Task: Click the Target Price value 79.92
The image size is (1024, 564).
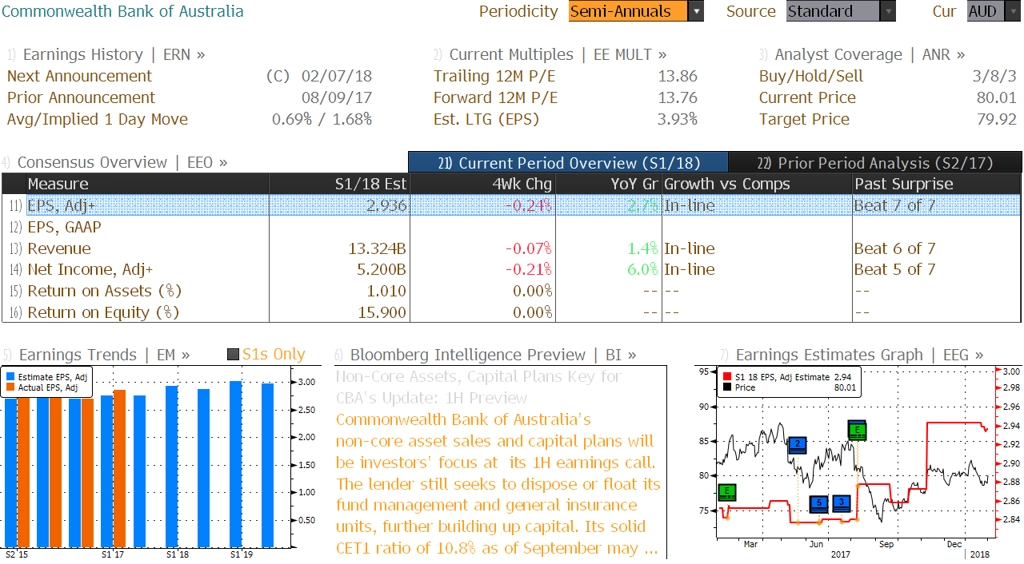Action: [997, 119]
